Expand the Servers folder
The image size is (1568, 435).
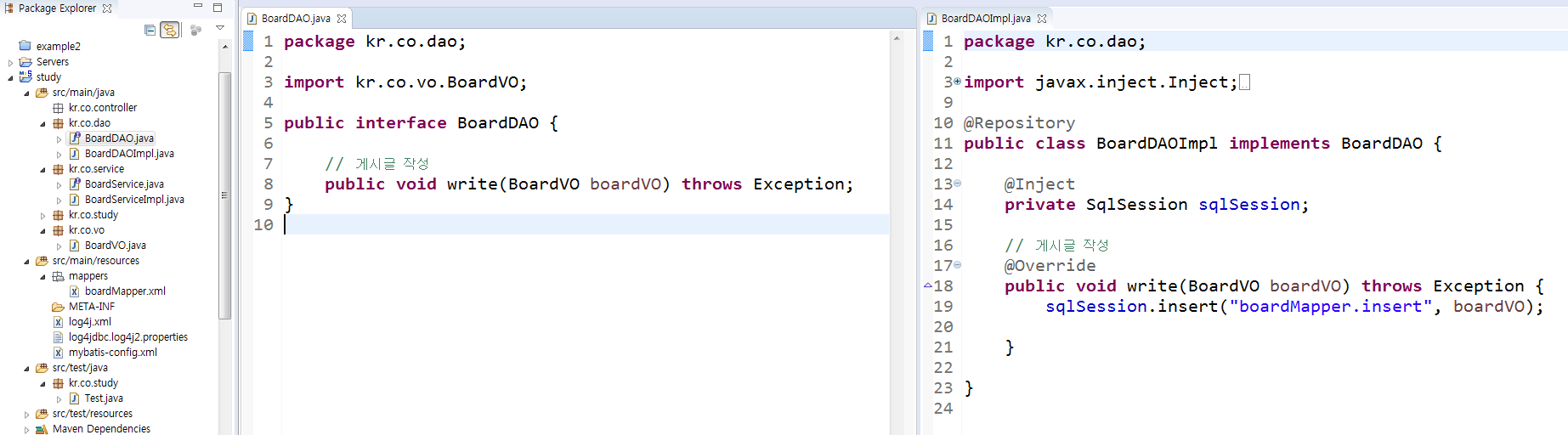(x=10, y=63)
